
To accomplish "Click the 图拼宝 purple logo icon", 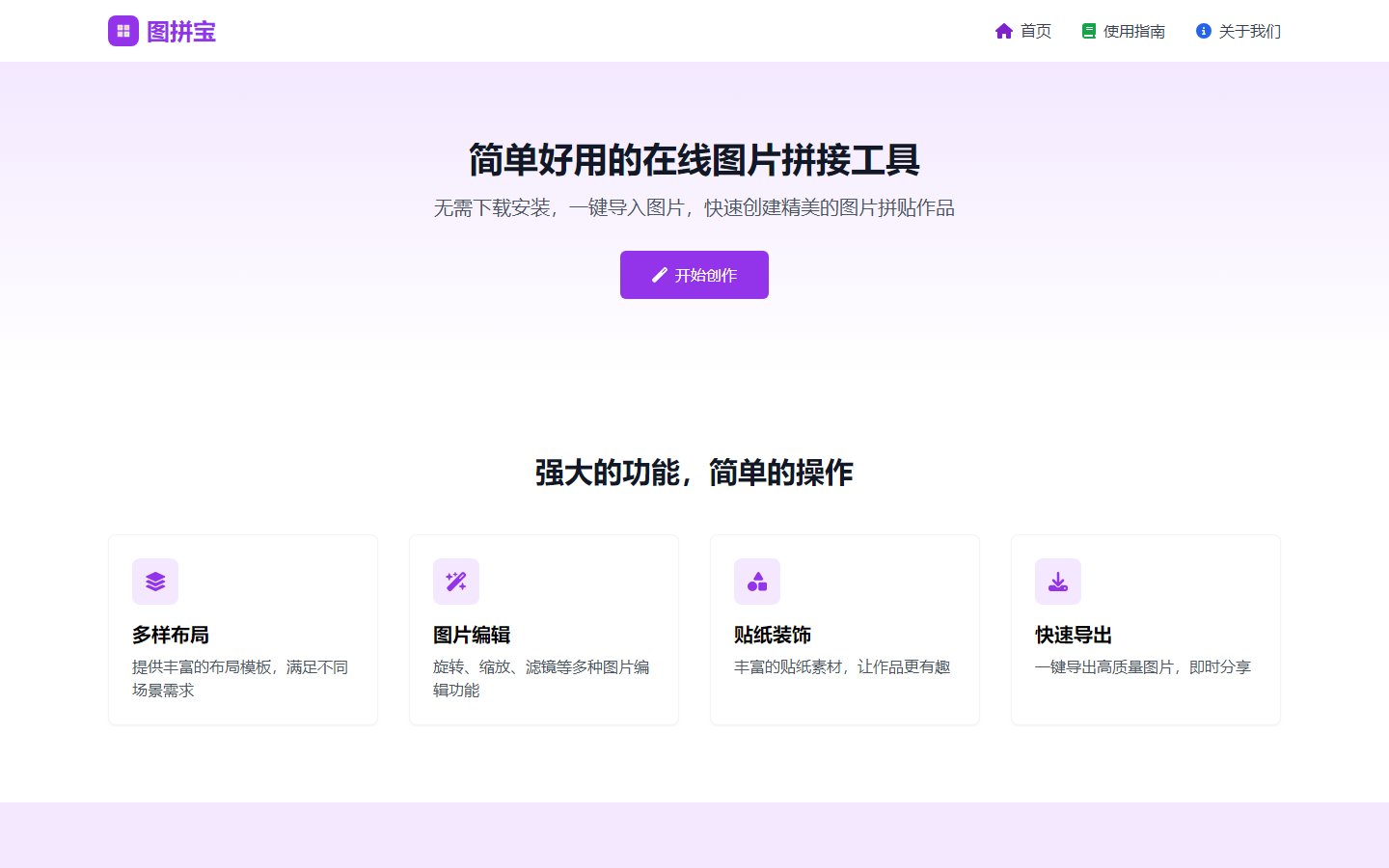I will tap(123, 31).
